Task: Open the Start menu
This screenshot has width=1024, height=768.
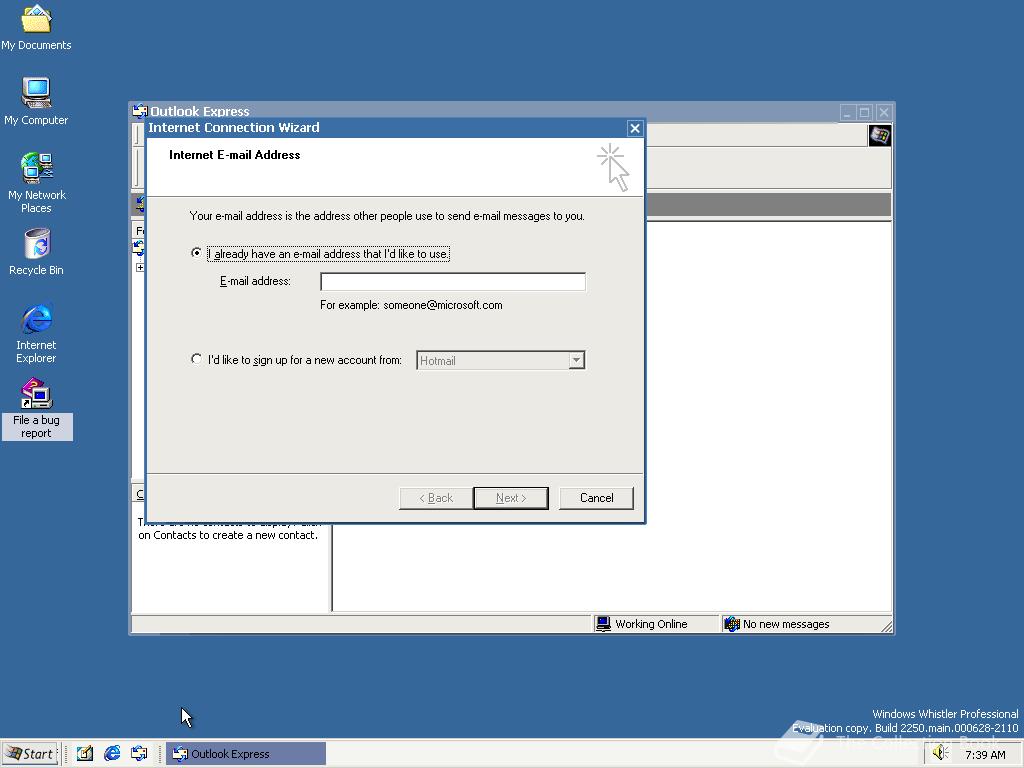Action: tap(30, 754)
